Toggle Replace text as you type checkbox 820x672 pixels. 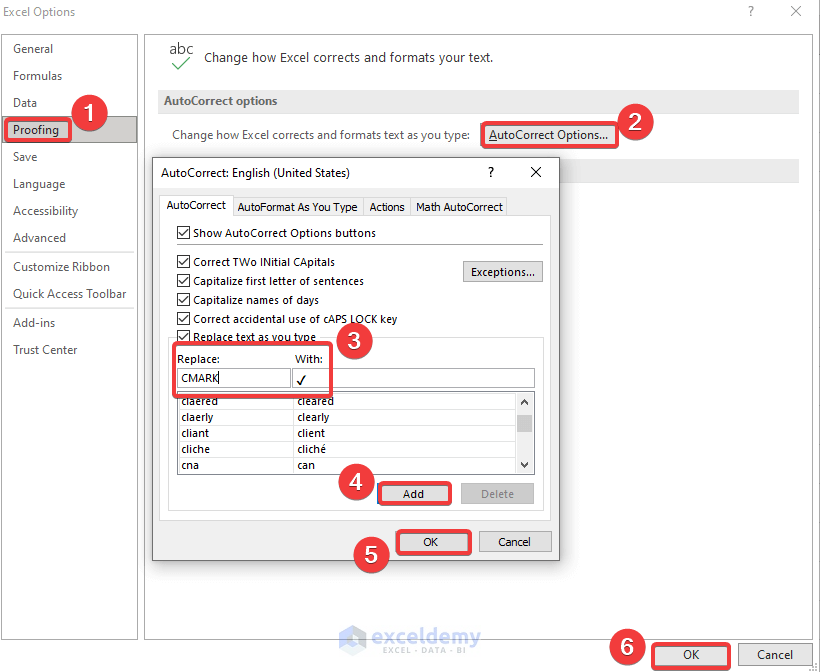(x=183, y=336)
